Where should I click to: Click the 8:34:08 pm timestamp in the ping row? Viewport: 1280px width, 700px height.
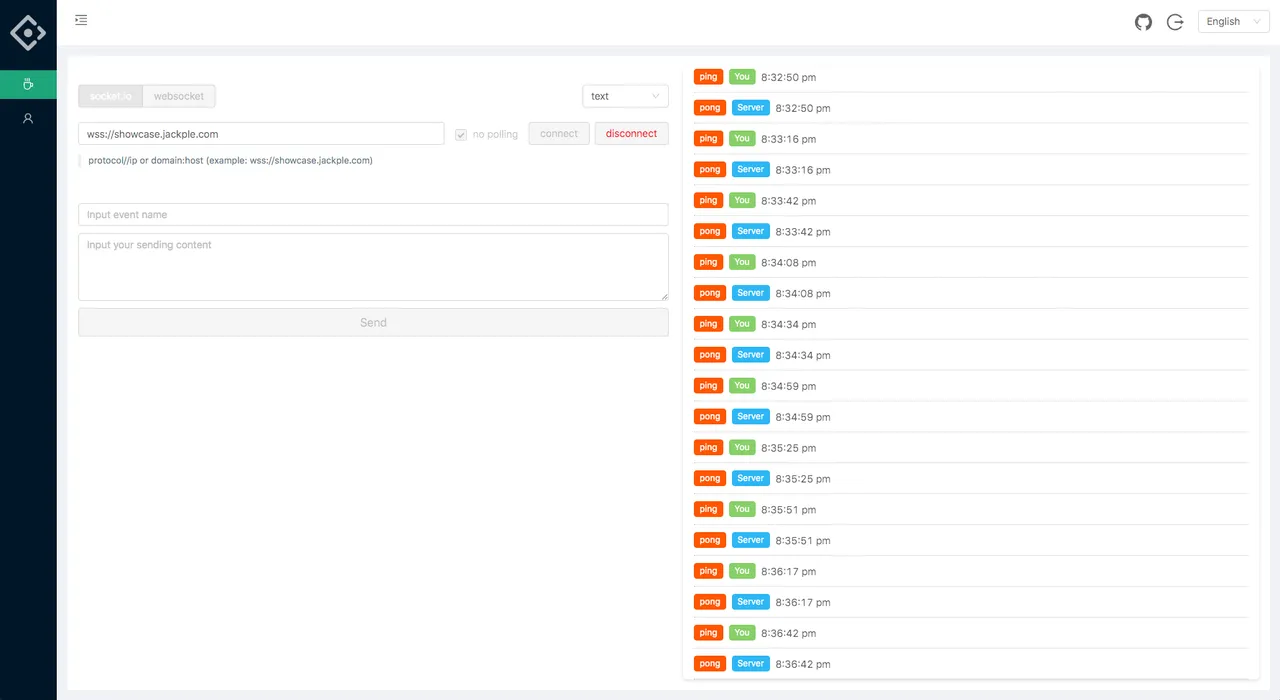(789, 263)
